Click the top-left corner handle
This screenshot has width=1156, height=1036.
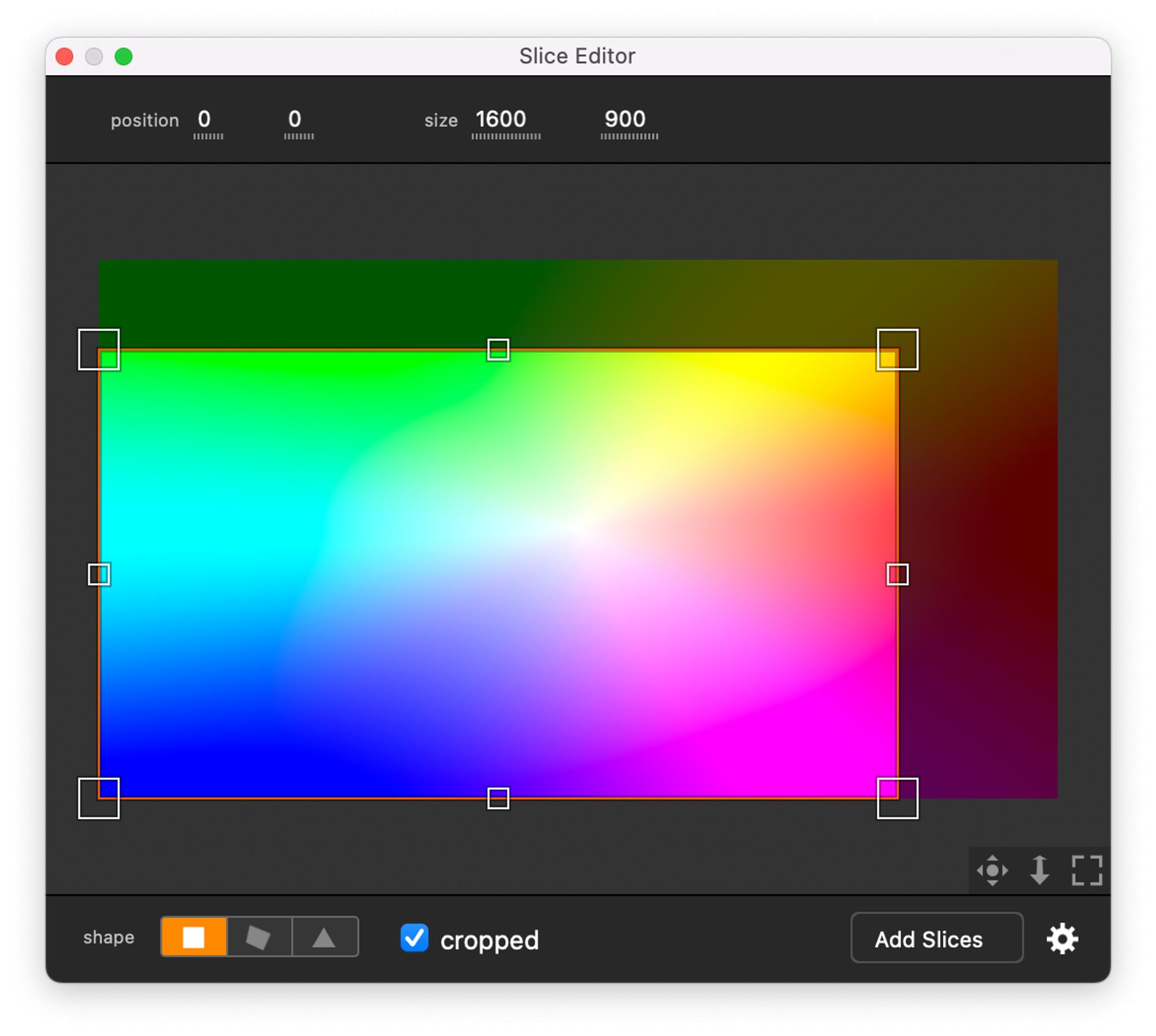click(x=99, y=349)
